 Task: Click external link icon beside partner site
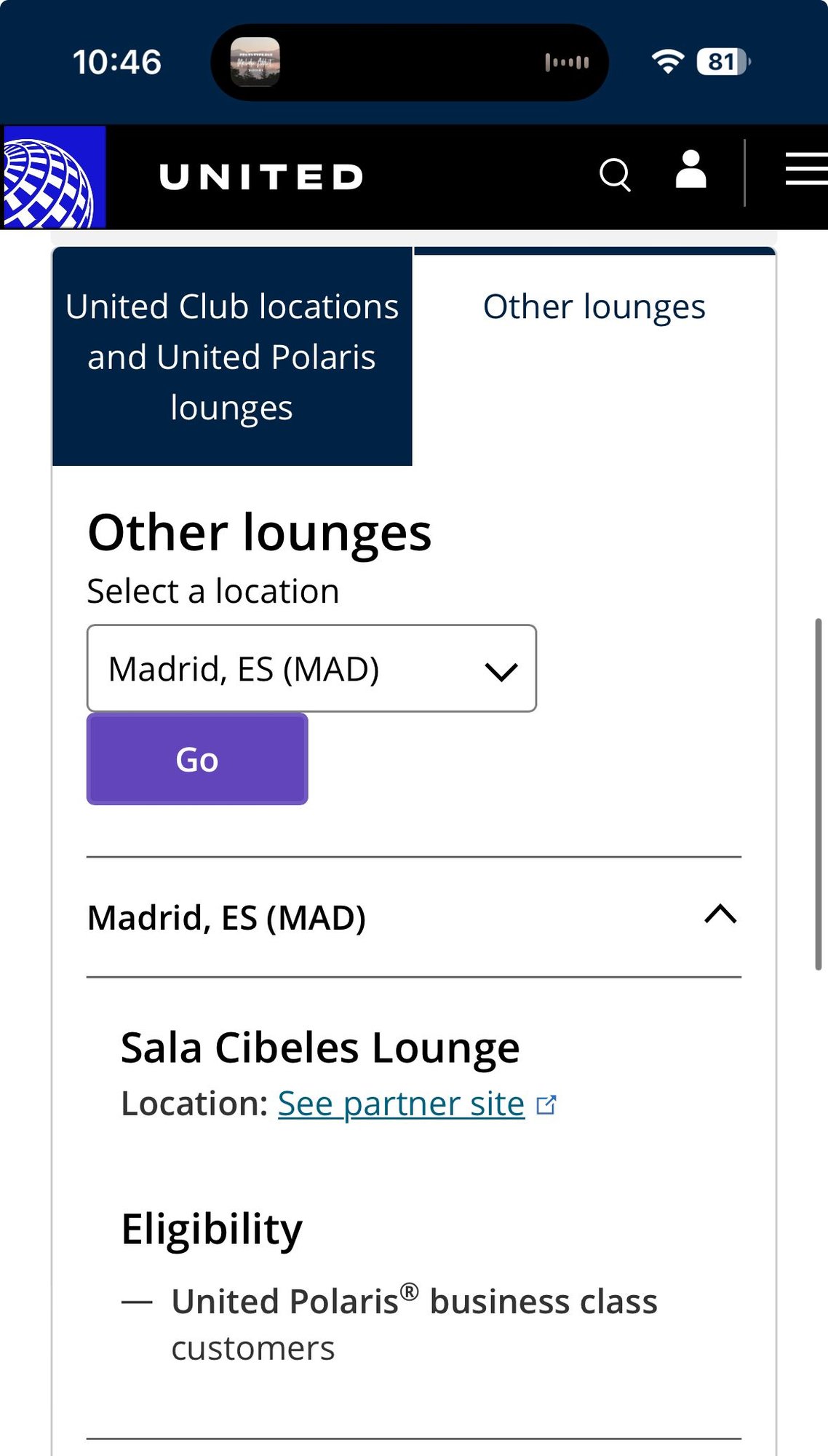(x=546, y=1105)
